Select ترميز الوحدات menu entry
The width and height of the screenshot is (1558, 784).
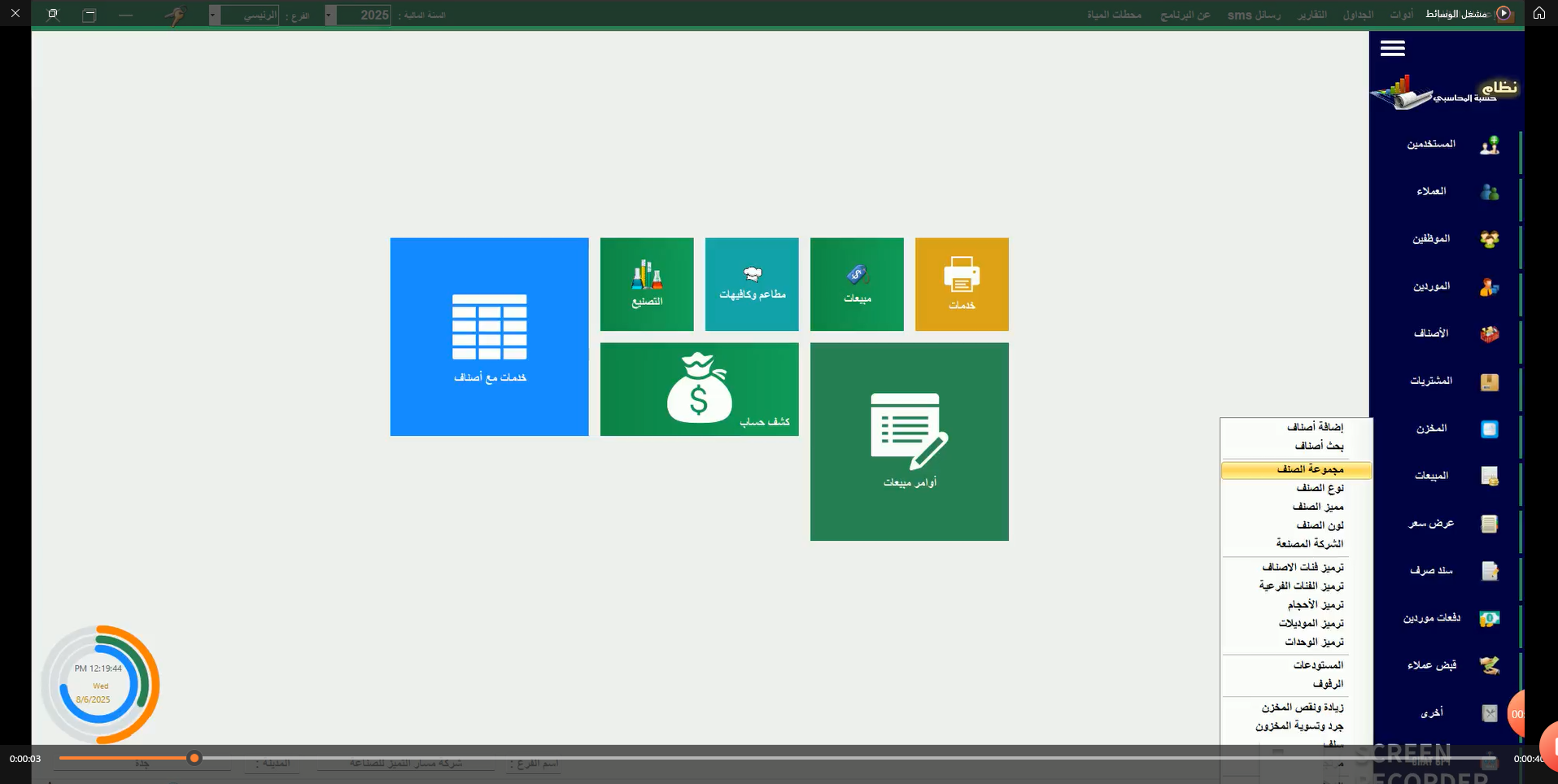tap(1313, 642)
